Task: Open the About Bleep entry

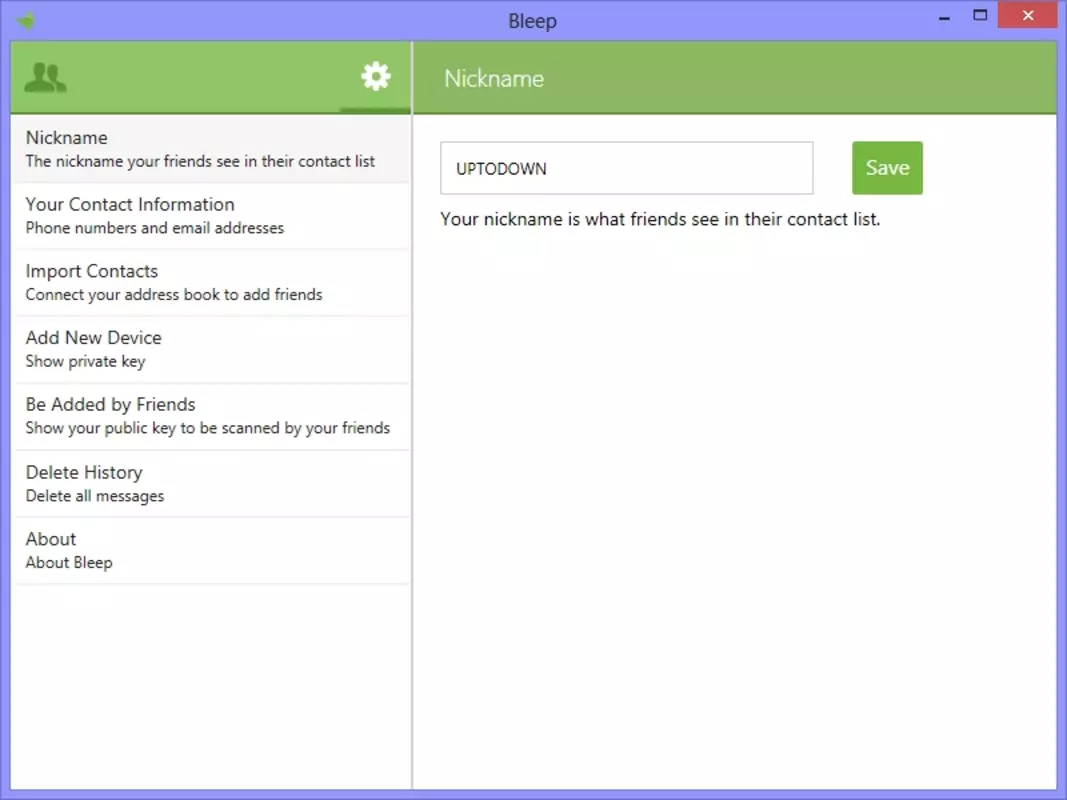Action: point(211,550)
